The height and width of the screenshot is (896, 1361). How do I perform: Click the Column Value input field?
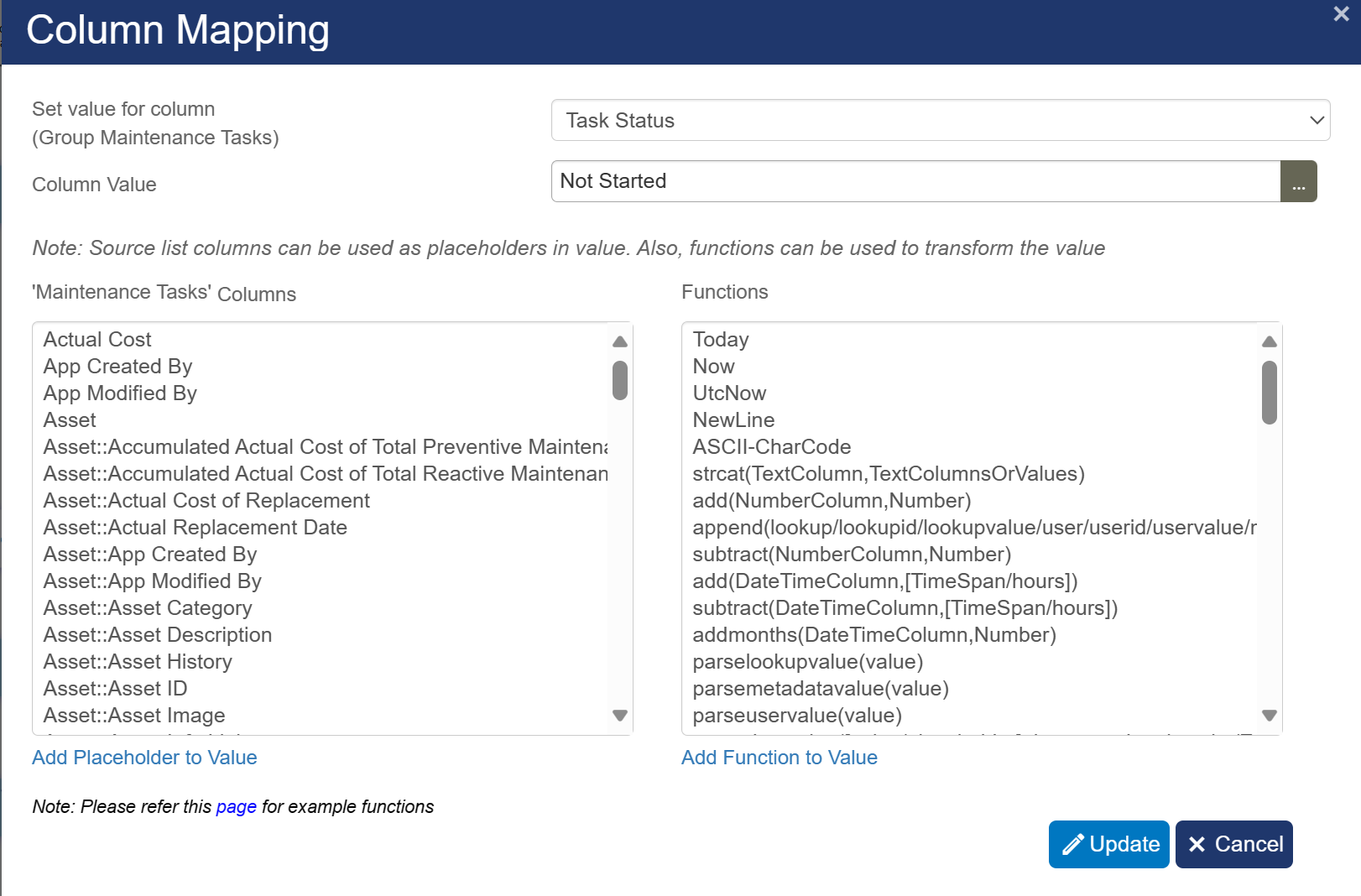point(915,181)
